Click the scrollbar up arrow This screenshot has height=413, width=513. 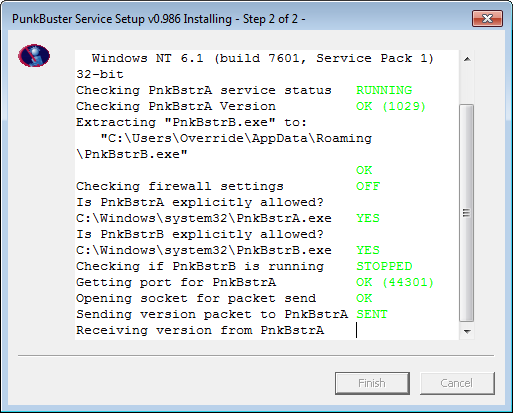tap(467, 59)
